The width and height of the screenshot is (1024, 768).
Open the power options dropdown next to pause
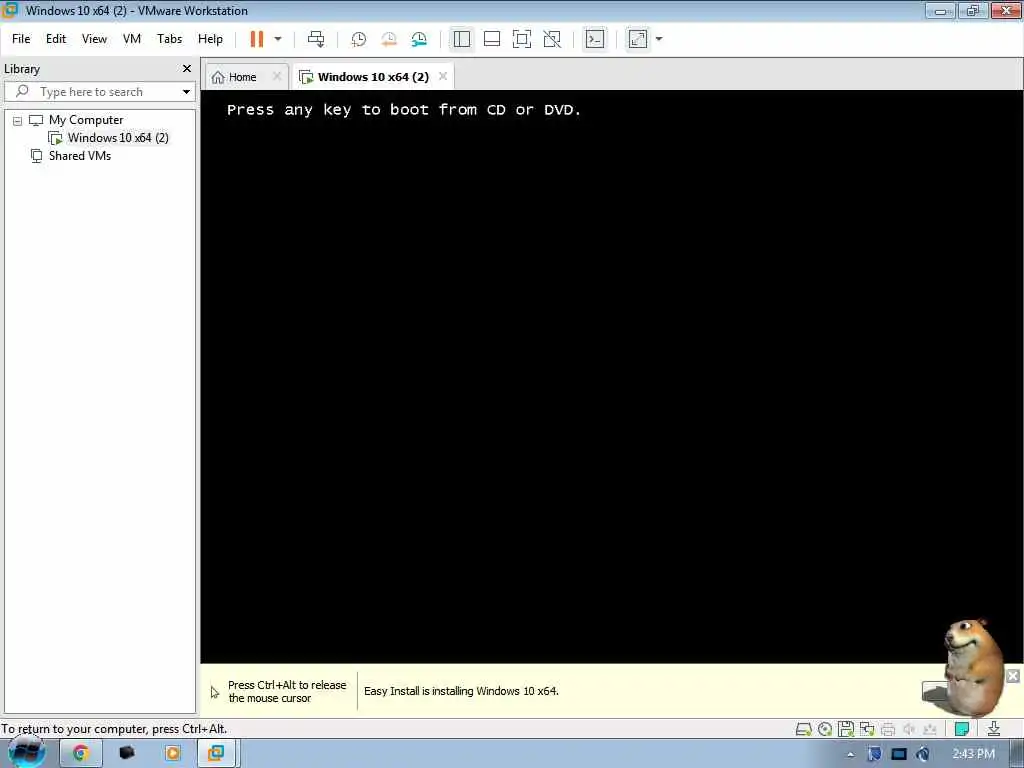click(278, 39)
